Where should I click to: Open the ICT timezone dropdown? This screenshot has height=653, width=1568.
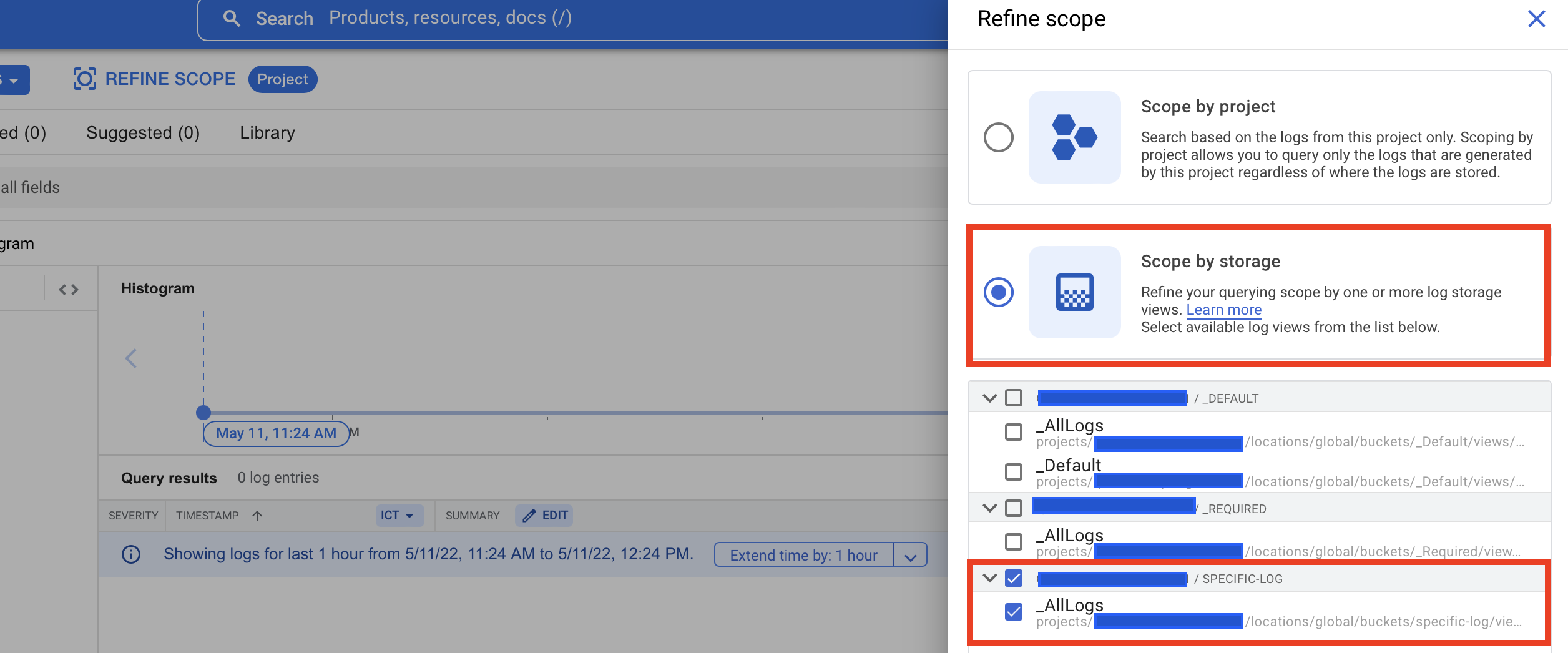[x=399, y=516]
